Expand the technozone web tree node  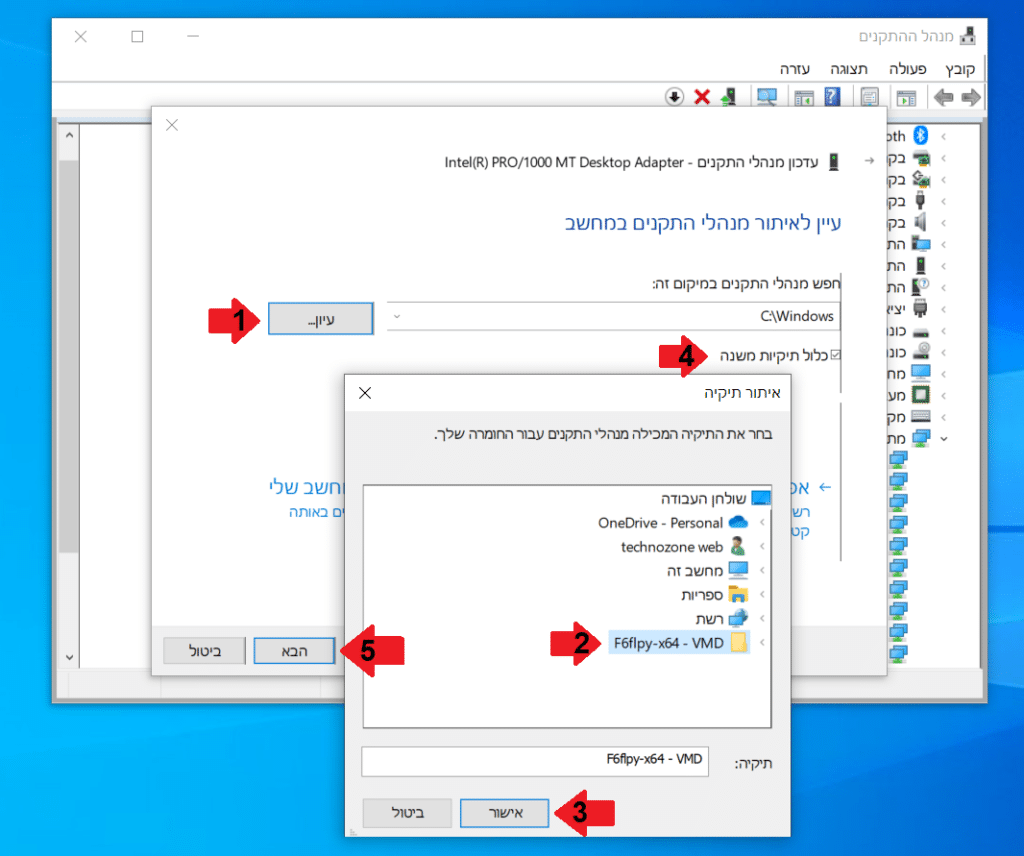pos(763,547)
